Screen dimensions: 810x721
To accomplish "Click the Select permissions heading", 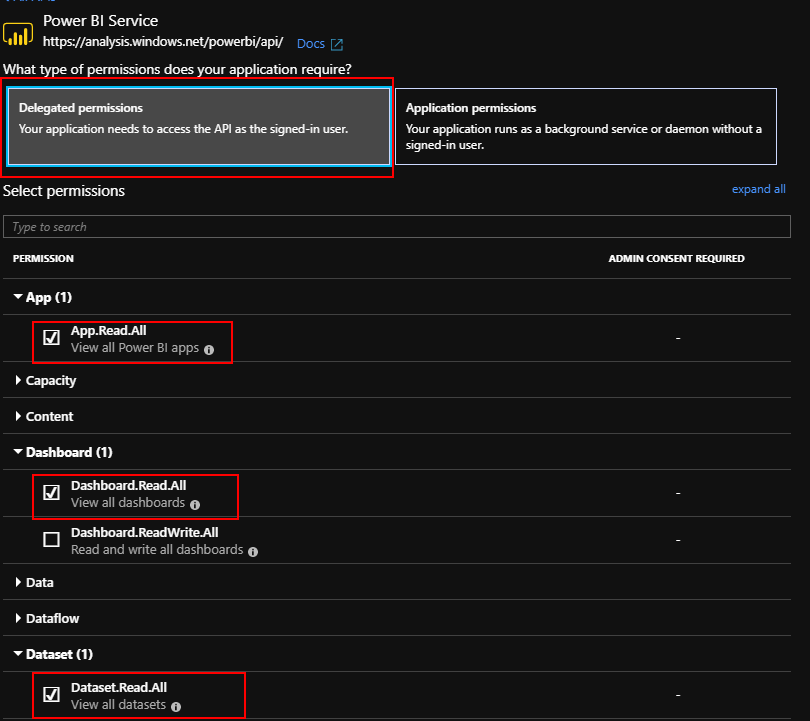I will 64,191.
